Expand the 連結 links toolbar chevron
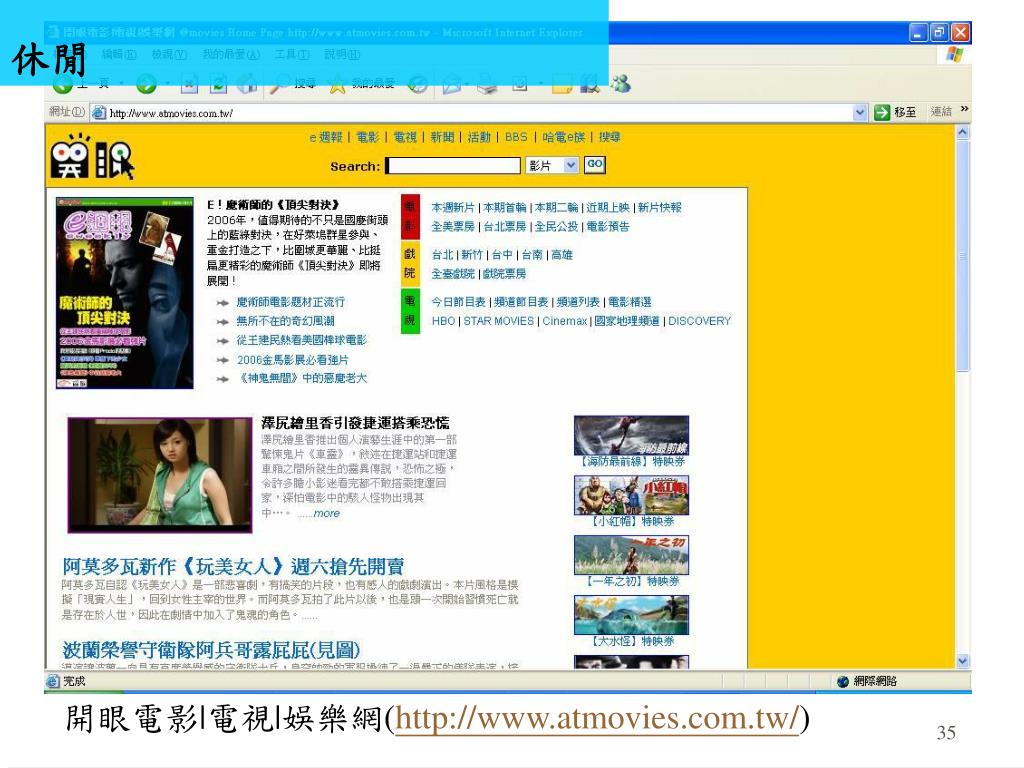The height and width of the screenshot is (768, 1024). [x=964, y=109]
